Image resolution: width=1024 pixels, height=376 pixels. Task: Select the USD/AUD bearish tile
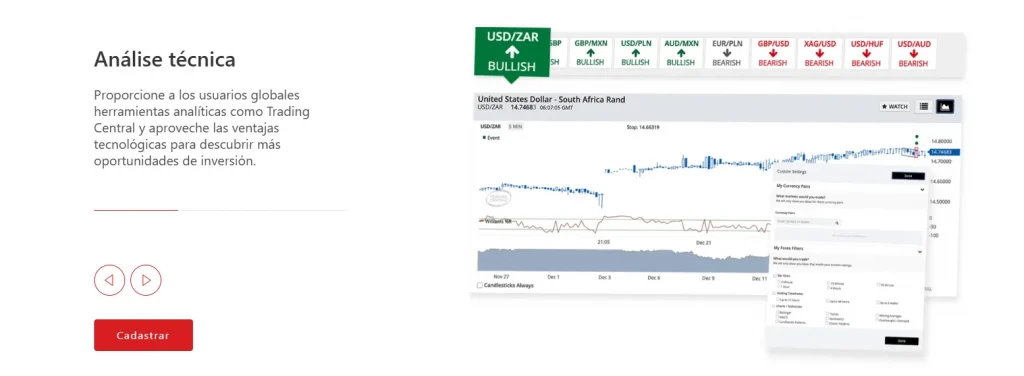(x=913, y=54)
